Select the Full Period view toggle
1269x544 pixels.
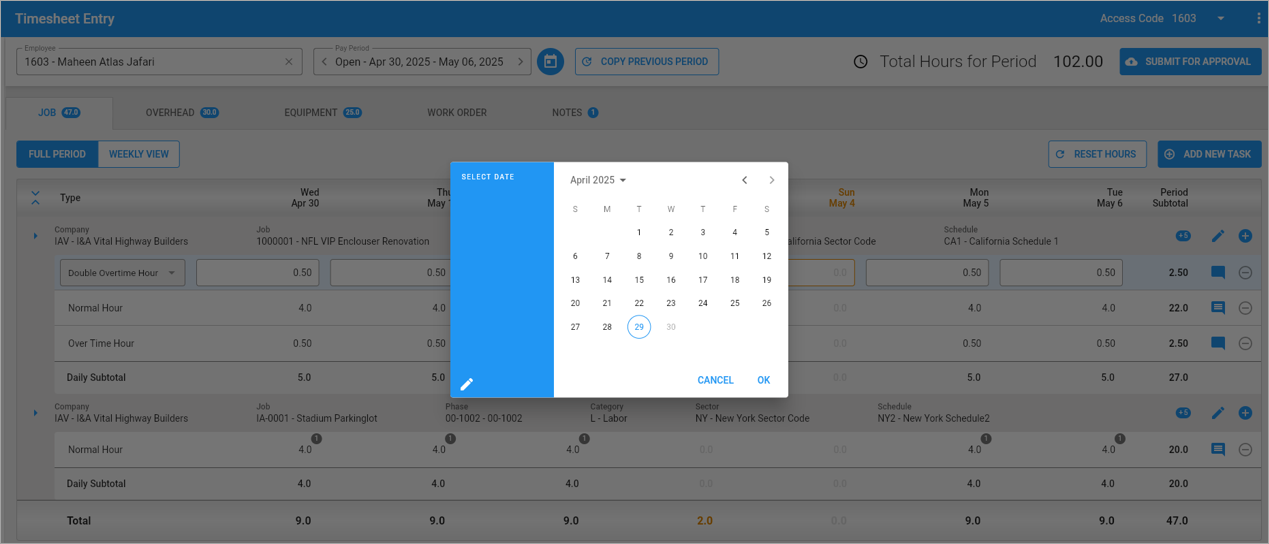[x=57, y=154]
